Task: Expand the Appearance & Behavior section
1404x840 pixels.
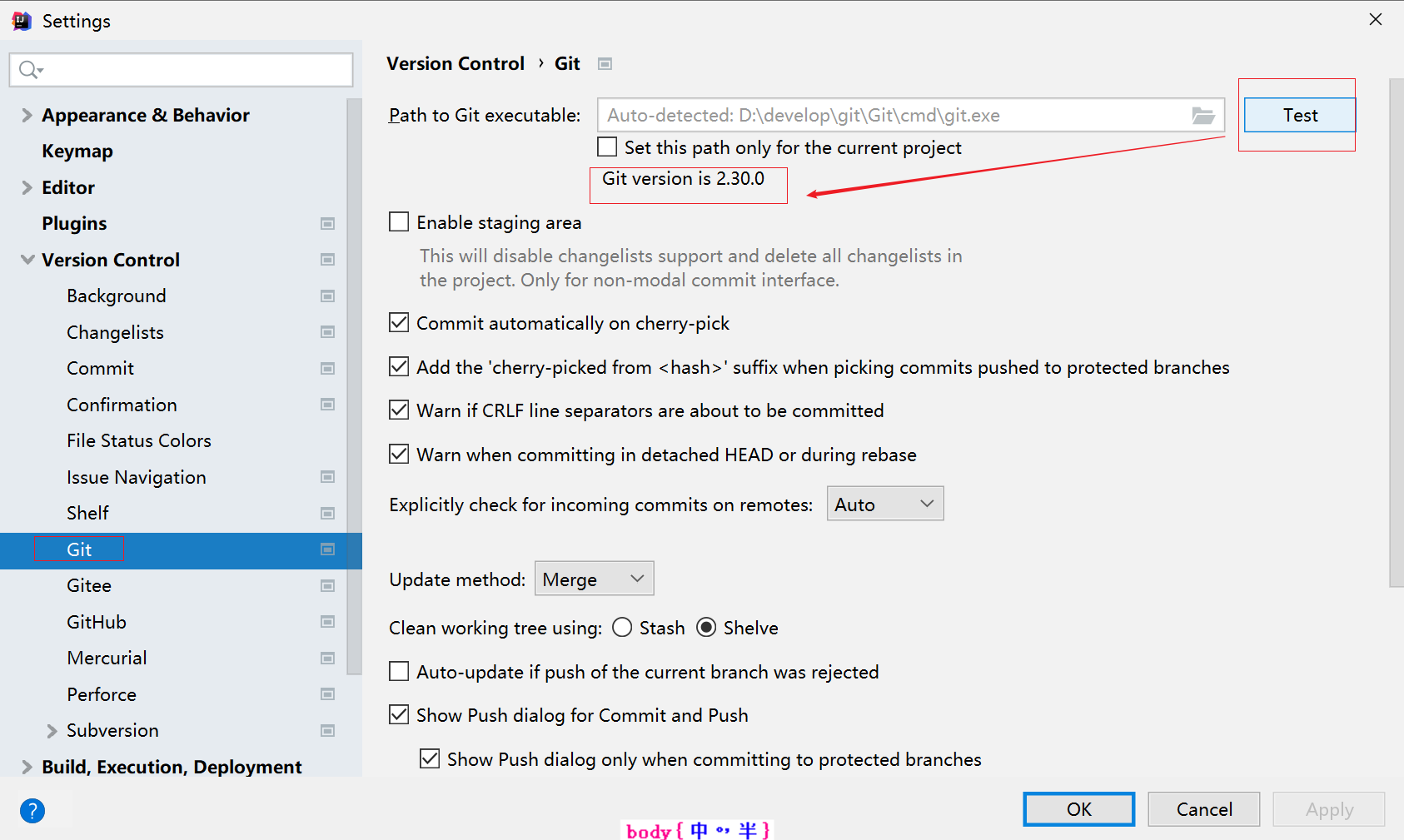Action: point(27,115)
